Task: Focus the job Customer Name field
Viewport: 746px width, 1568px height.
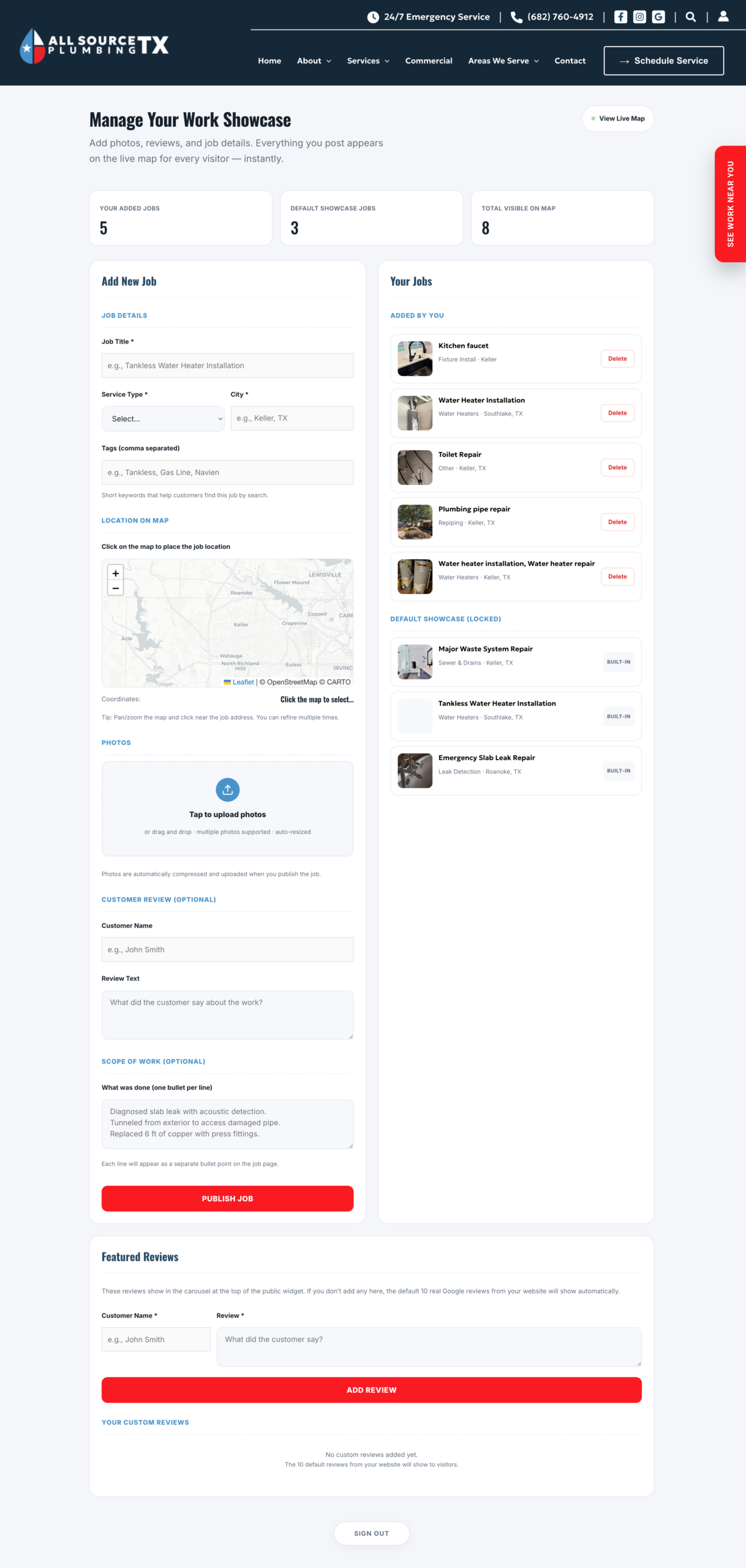Action: click(227, 949)
